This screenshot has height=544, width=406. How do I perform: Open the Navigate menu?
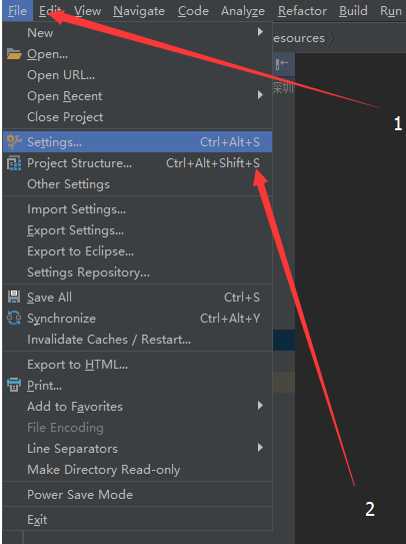click(139, 11)
